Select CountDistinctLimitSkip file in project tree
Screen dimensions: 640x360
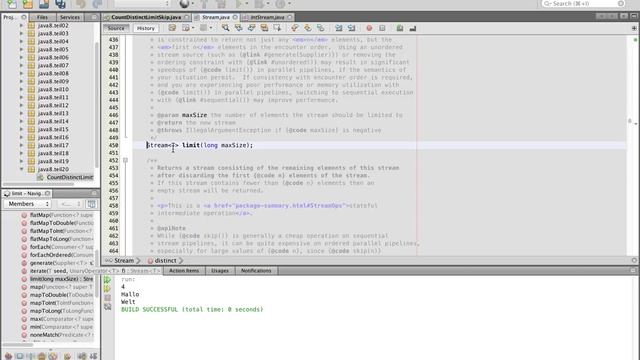[65, 177]
